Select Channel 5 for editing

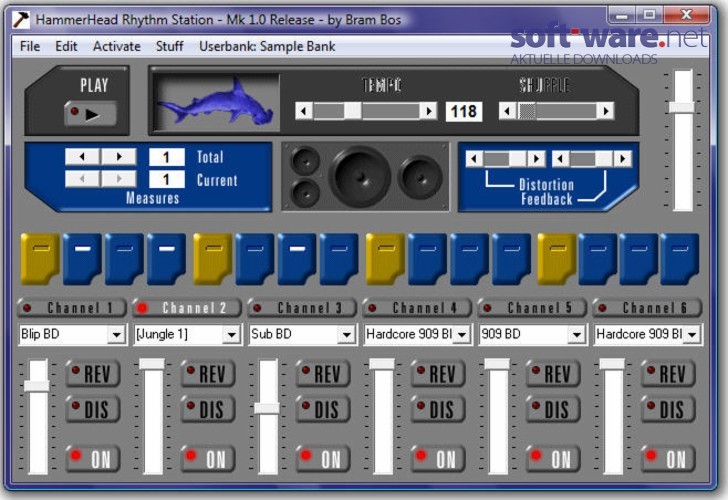(532, 308)
